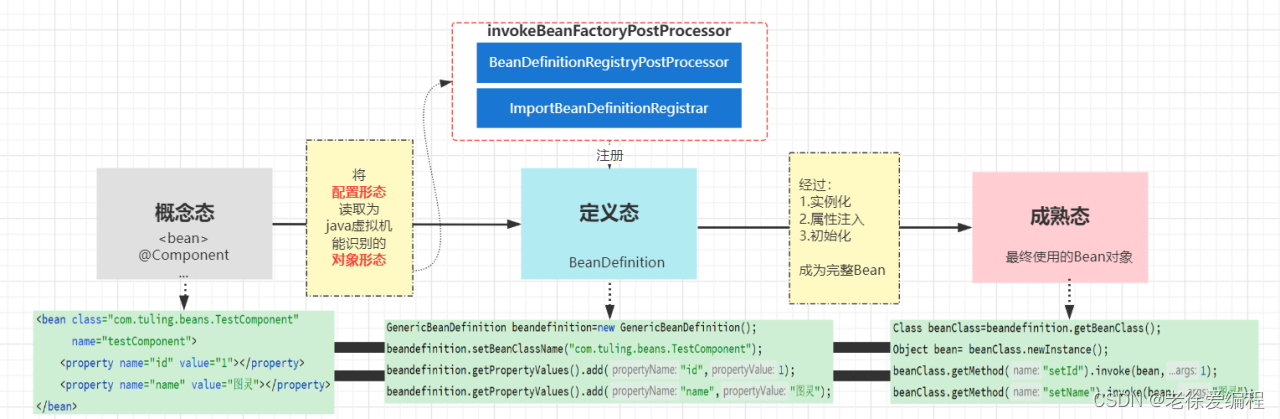Select the 概念态 heading in gray box
Image resolution: width=1280 pixels, height=419 pixels.
184,212
